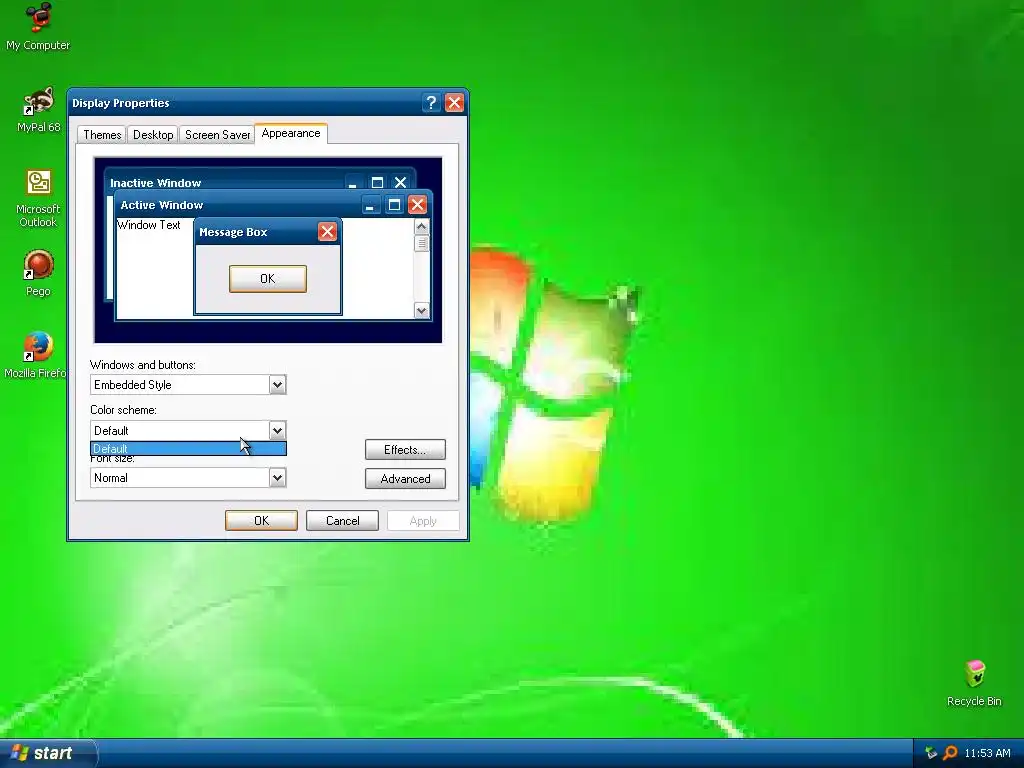
Task: Open the My Computer desktop icon
Action: pos(38,27)
